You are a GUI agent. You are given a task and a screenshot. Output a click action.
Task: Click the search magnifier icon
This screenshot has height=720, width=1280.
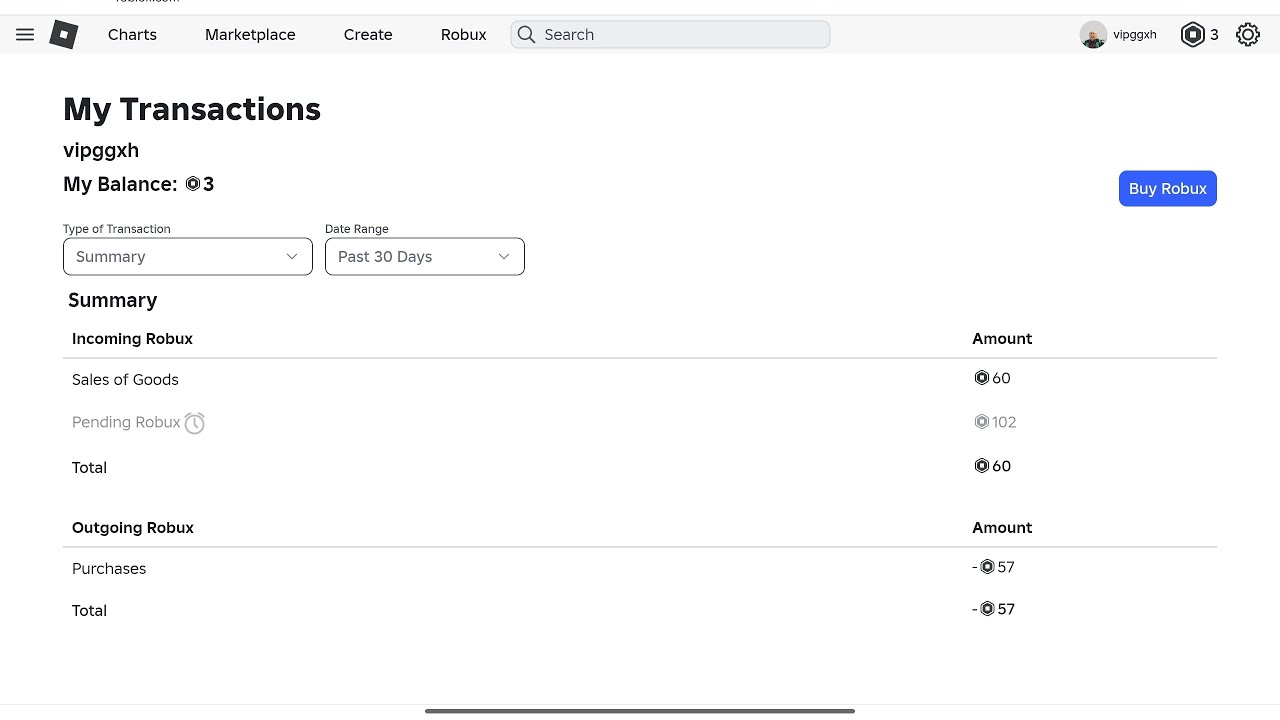click(526, 34)
